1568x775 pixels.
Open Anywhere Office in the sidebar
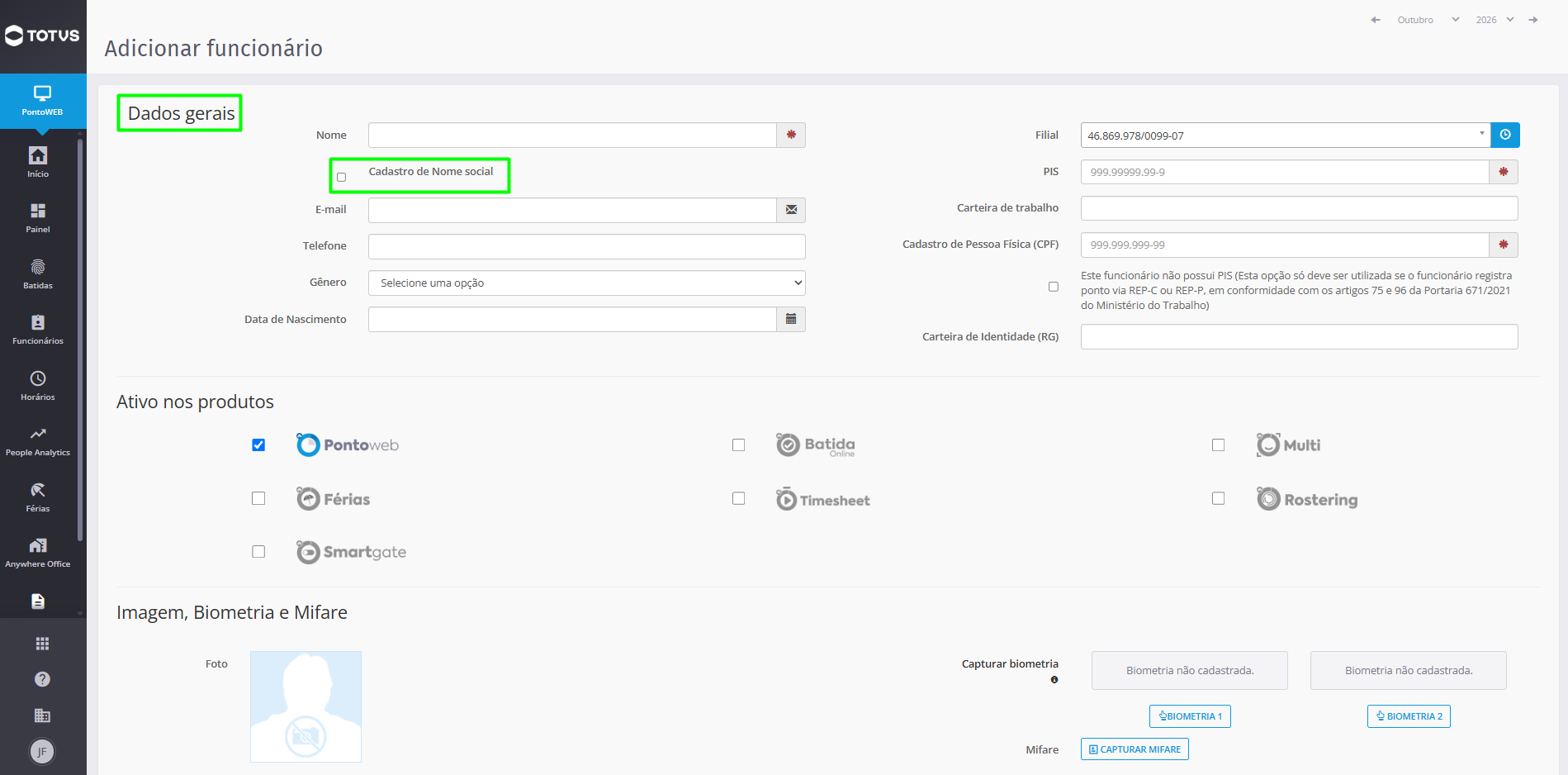click(38, 553)
